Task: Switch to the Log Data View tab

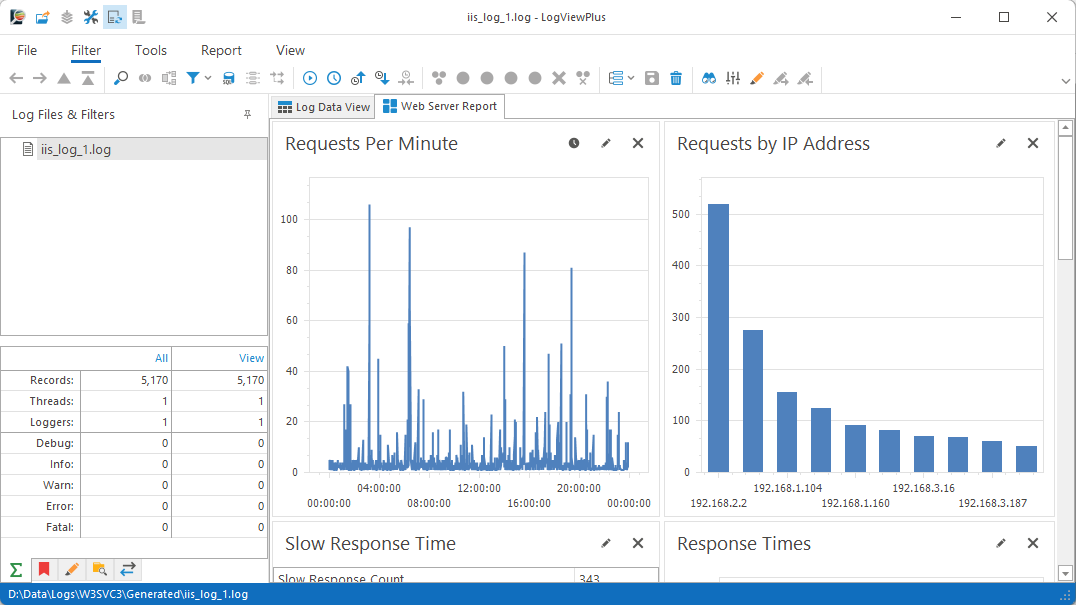Action: point(323,107)
